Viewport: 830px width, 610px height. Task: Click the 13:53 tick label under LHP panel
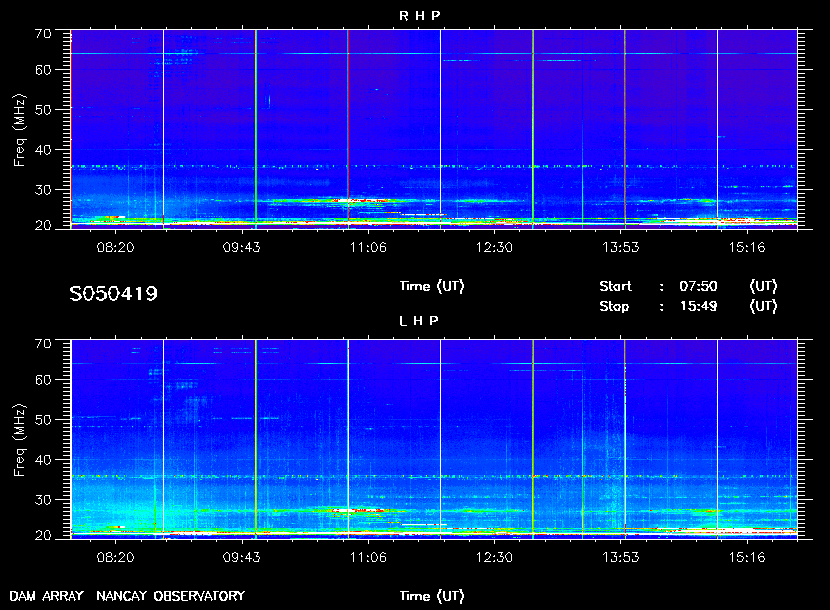tap(620, 558)
